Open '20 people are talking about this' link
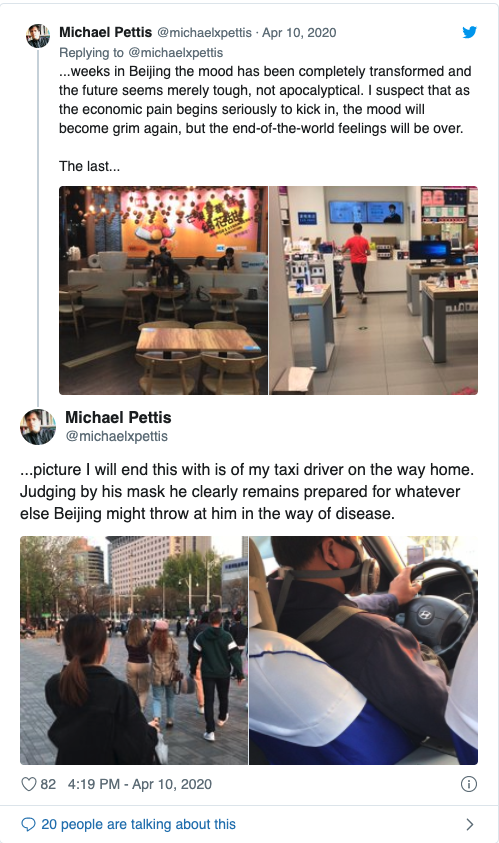499x843 pixels. [x=138, y=824]
